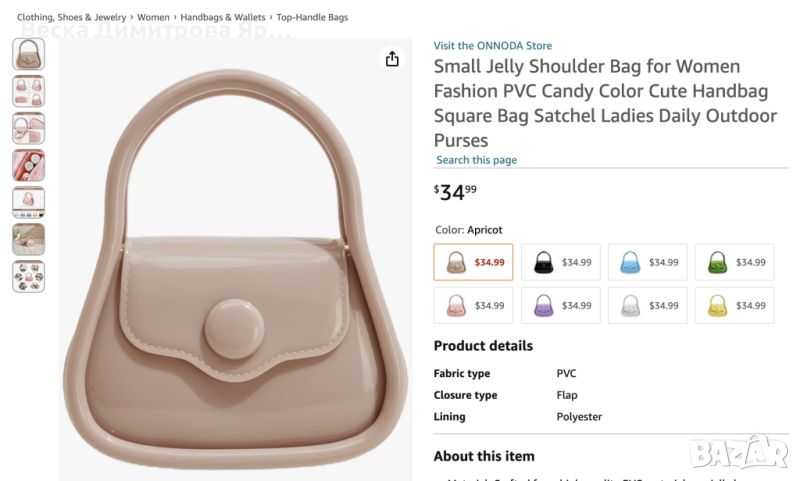800x481 pixels.
Task: Choose the blue bag color option
Action: 647,262
